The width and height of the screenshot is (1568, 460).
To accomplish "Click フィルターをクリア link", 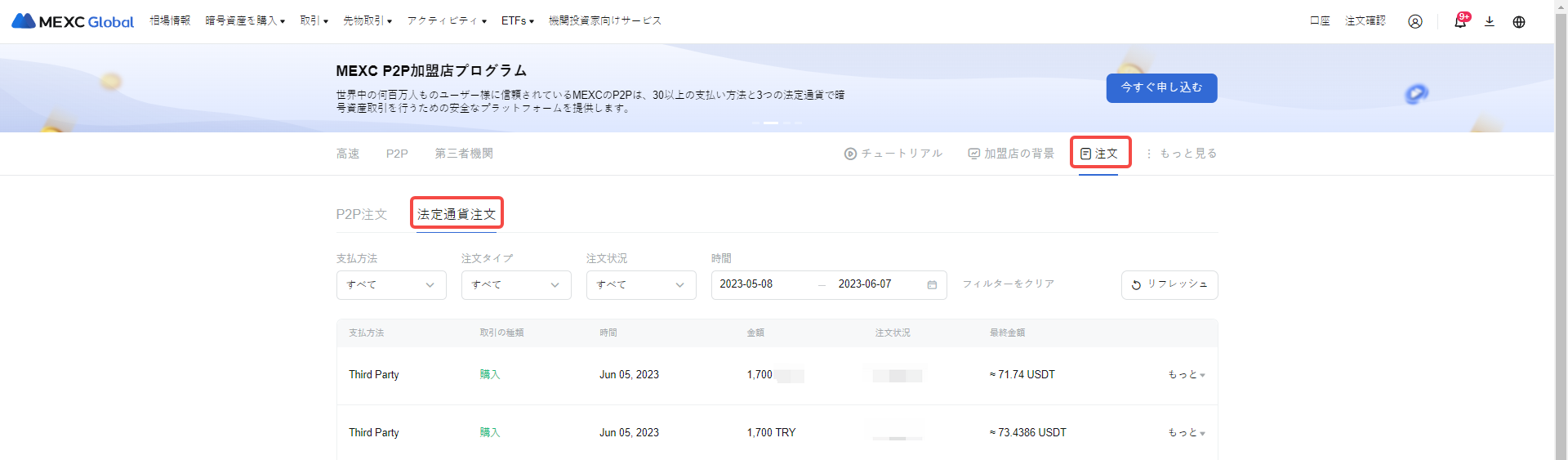I will (1008, 284).
